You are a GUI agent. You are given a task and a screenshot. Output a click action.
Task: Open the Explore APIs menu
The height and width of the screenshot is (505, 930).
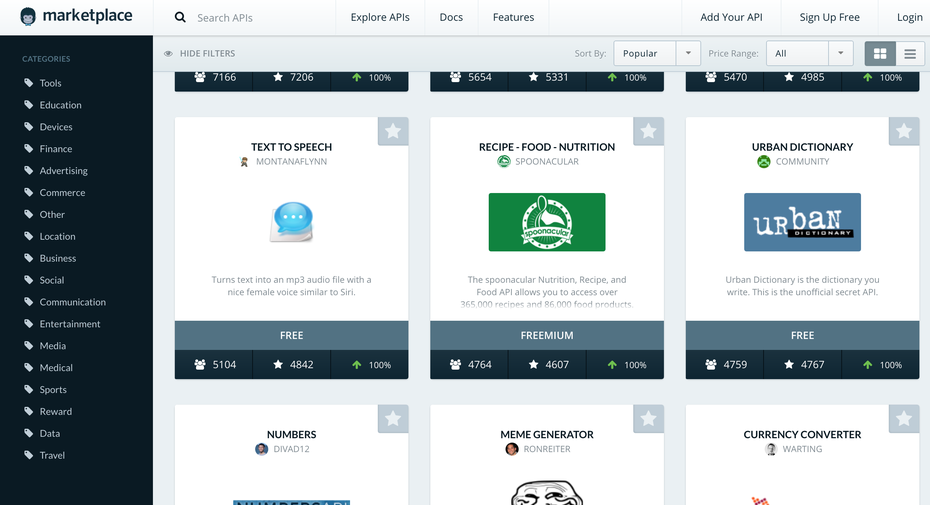coord(380,17)
